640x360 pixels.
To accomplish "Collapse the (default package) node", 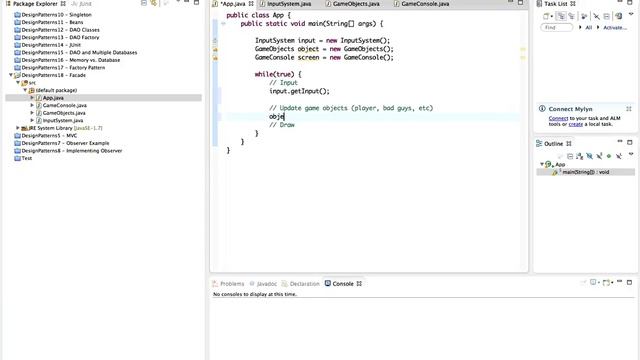I will coord(25,90).
